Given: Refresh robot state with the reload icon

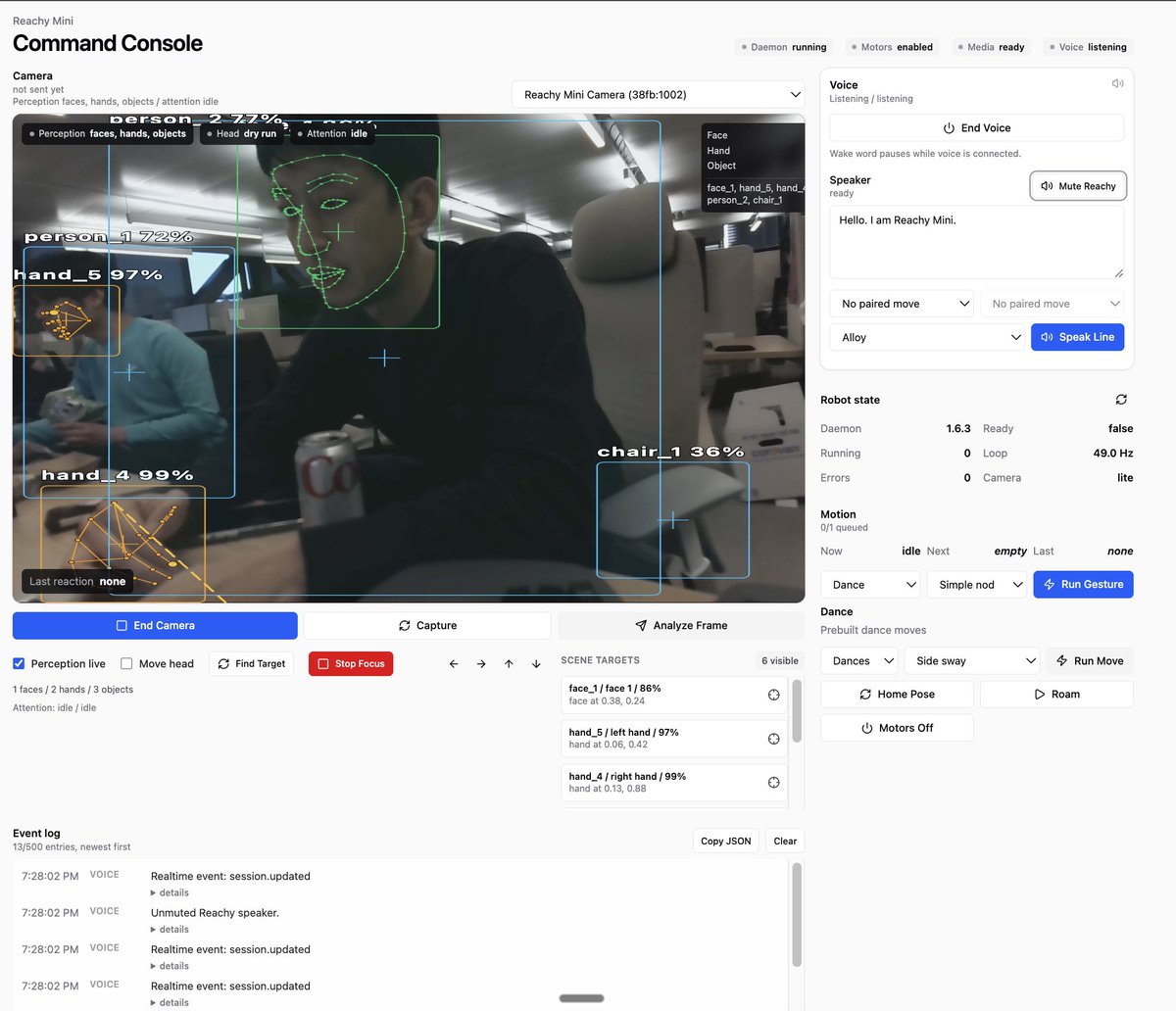Looking at the screenshot, I should tap(1121, 400).
